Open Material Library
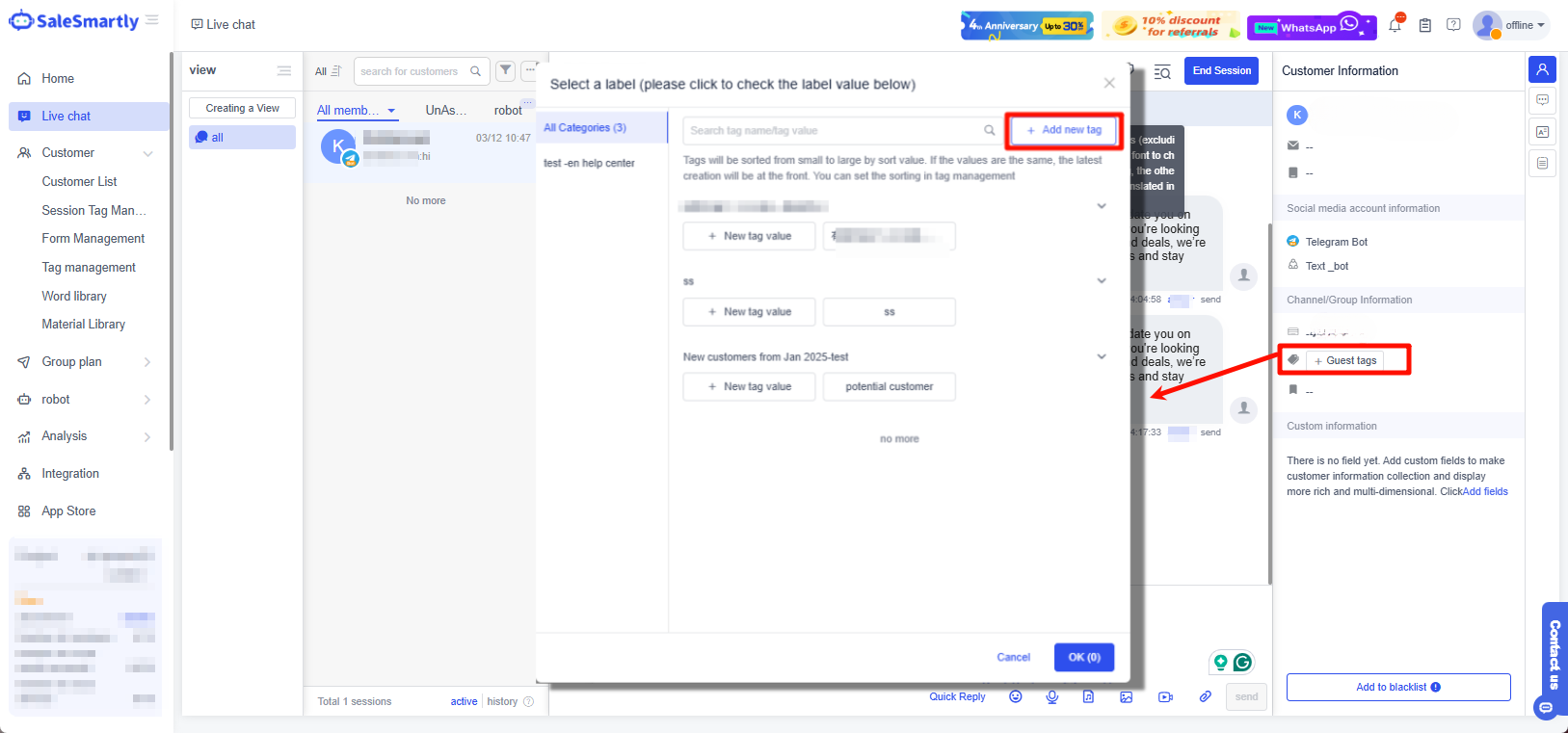The image size is (1568, 733). (x=84, y=325)
